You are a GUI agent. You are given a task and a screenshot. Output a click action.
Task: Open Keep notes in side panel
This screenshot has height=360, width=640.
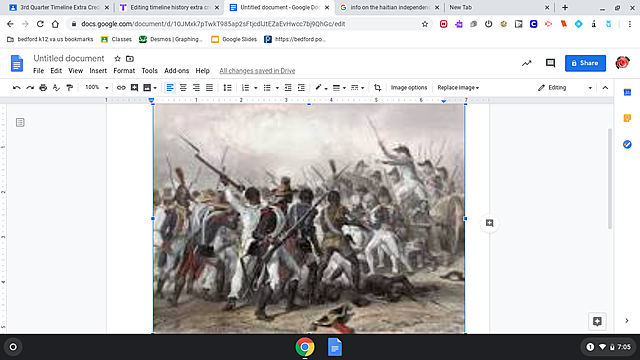click(x=627, y=118)
